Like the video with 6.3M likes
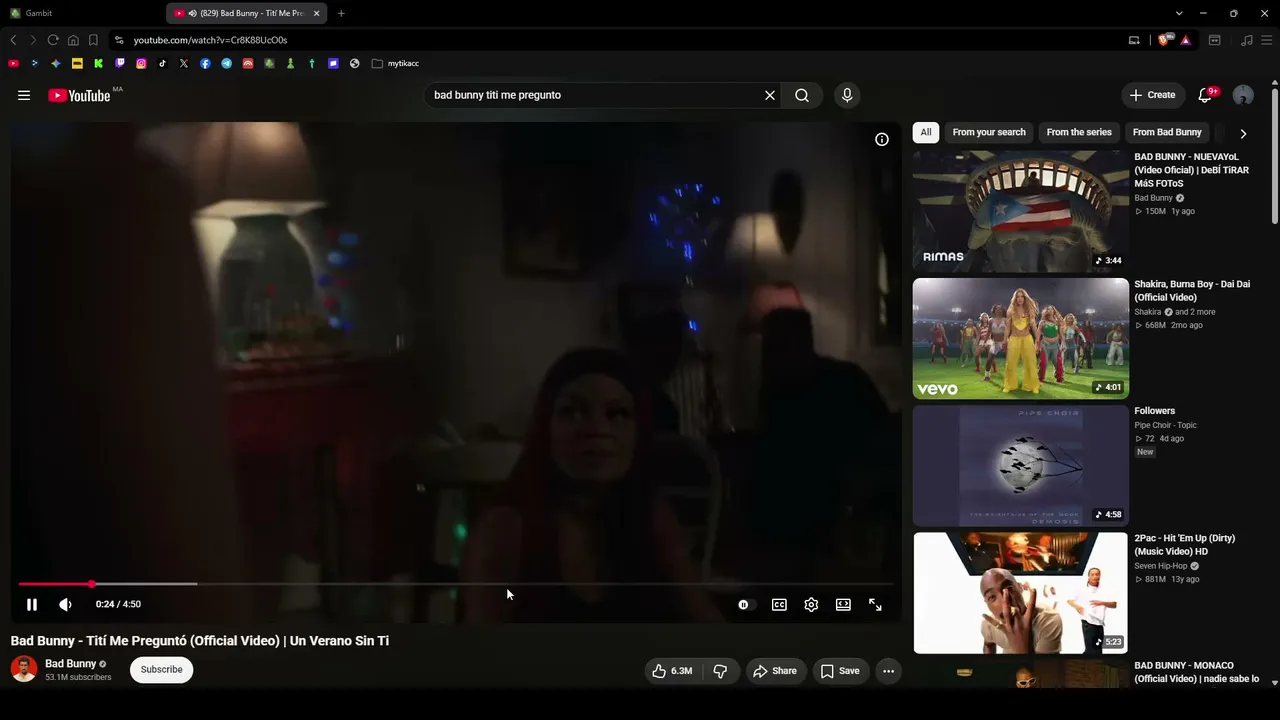Viewport: 1280px width, 720px height. pyautogui.click(x=672, y=671)
